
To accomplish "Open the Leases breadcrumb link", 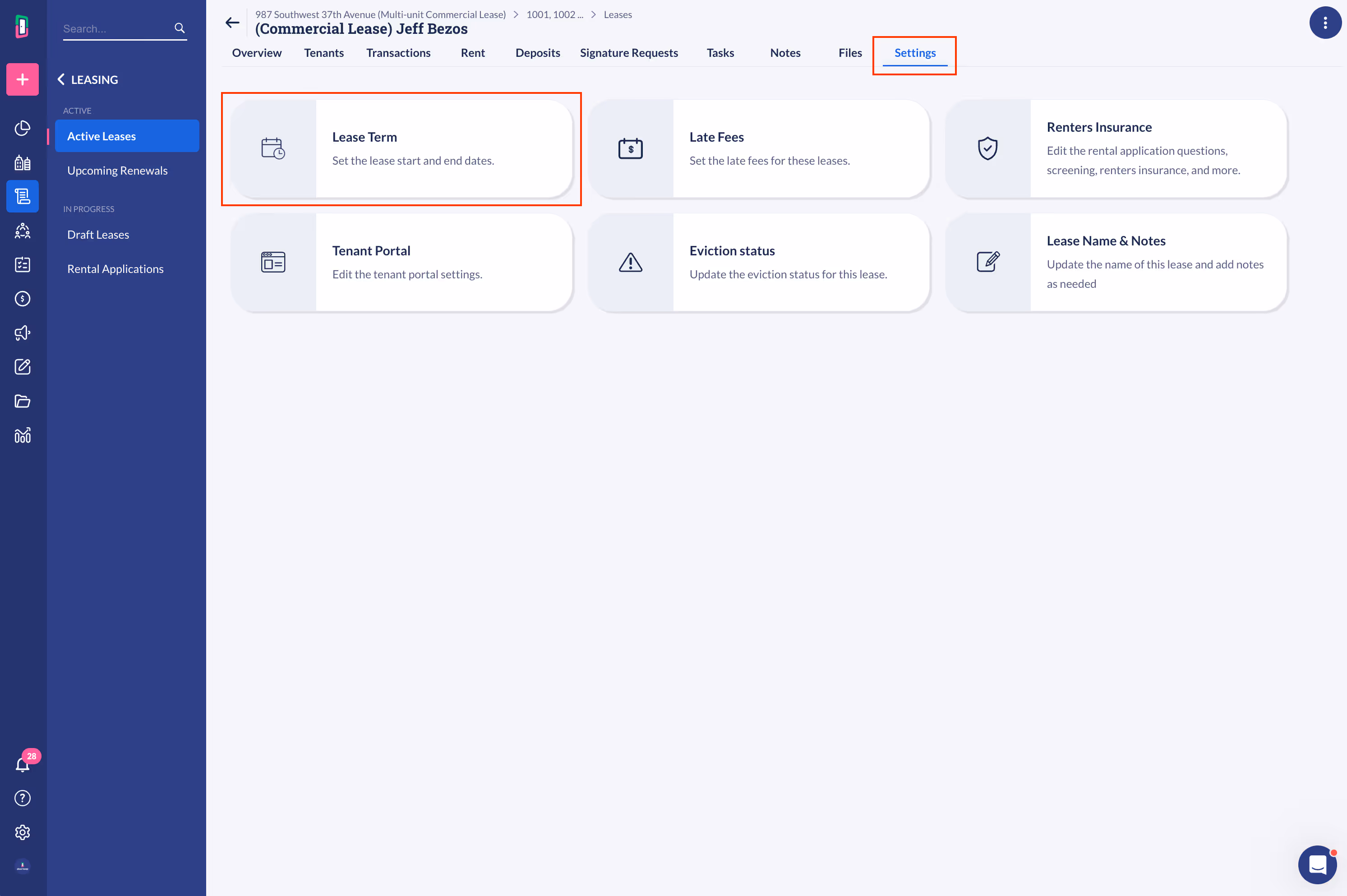I will pos(618,14).
